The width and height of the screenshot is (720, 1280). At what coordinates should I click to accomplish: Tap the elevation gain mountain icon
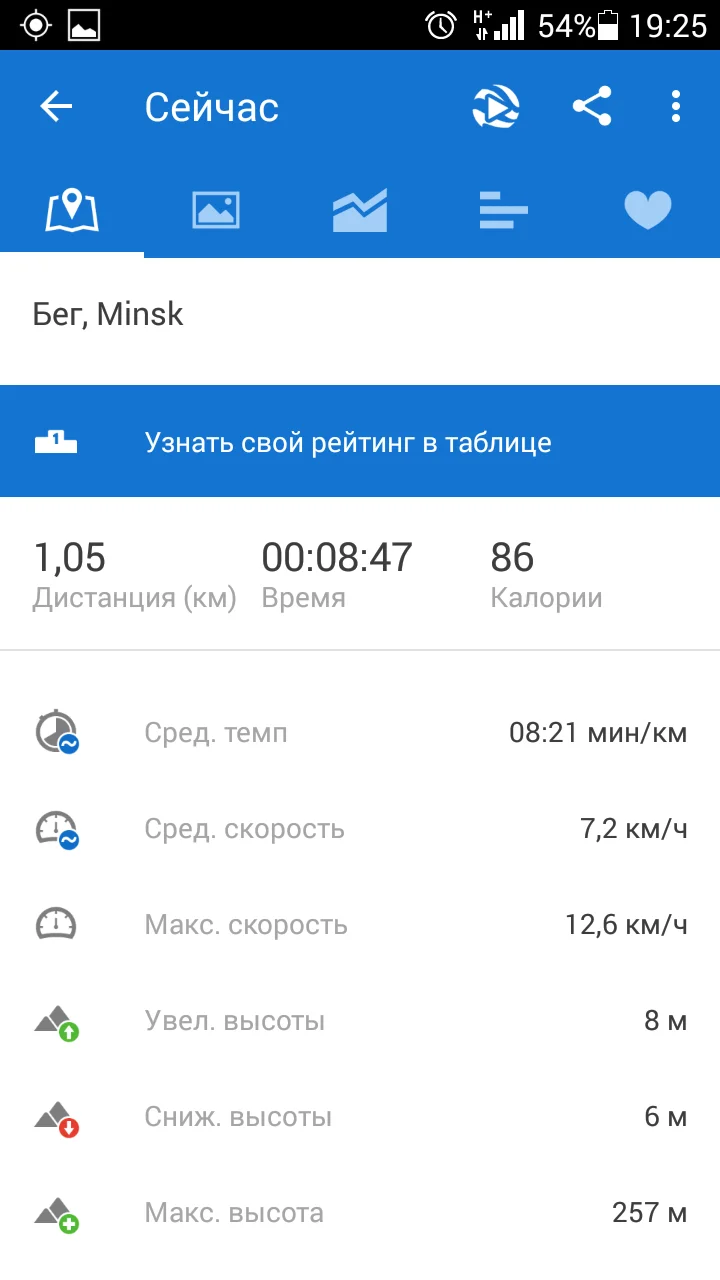pyautogui.click(x=57, y=1021)
